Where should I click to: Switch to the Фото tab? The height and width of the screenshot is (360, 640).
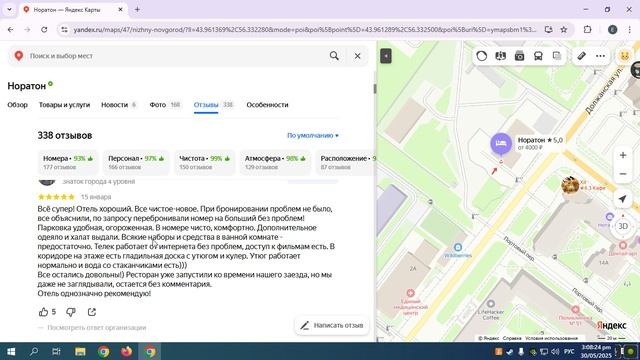[164, 105]
